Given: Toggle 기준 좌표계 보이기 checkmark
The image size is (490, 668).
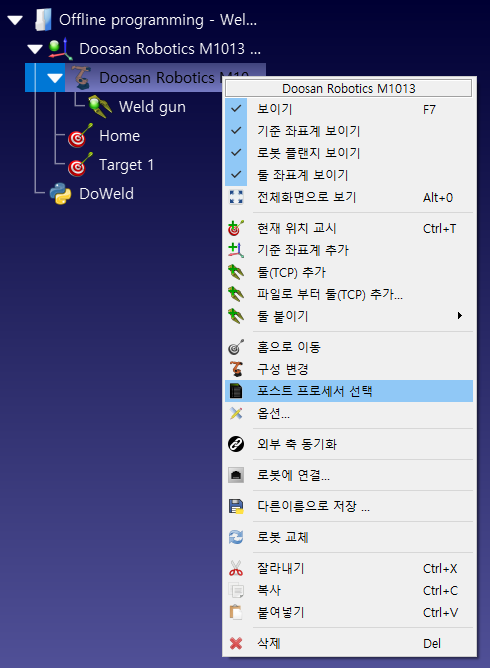Looking at the screenshot, I should (x=236, y=131).
